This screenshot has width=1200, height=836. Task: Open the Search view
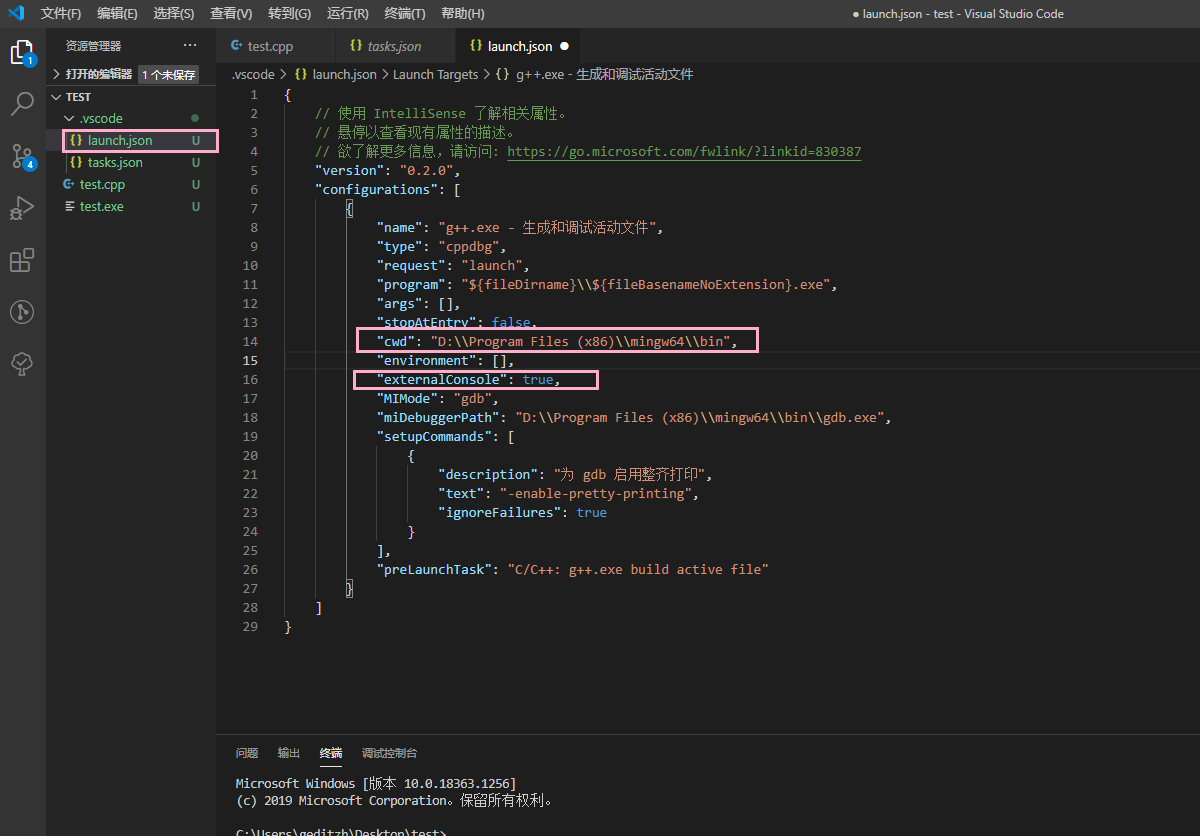(x=22, y=104)
